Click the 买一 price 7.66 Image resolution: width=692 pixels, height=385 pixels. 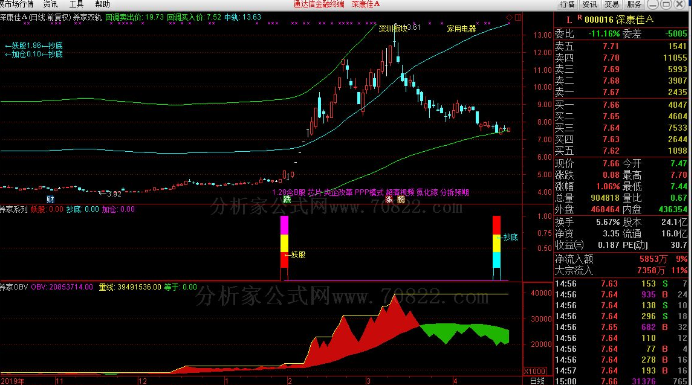(611, 105)
